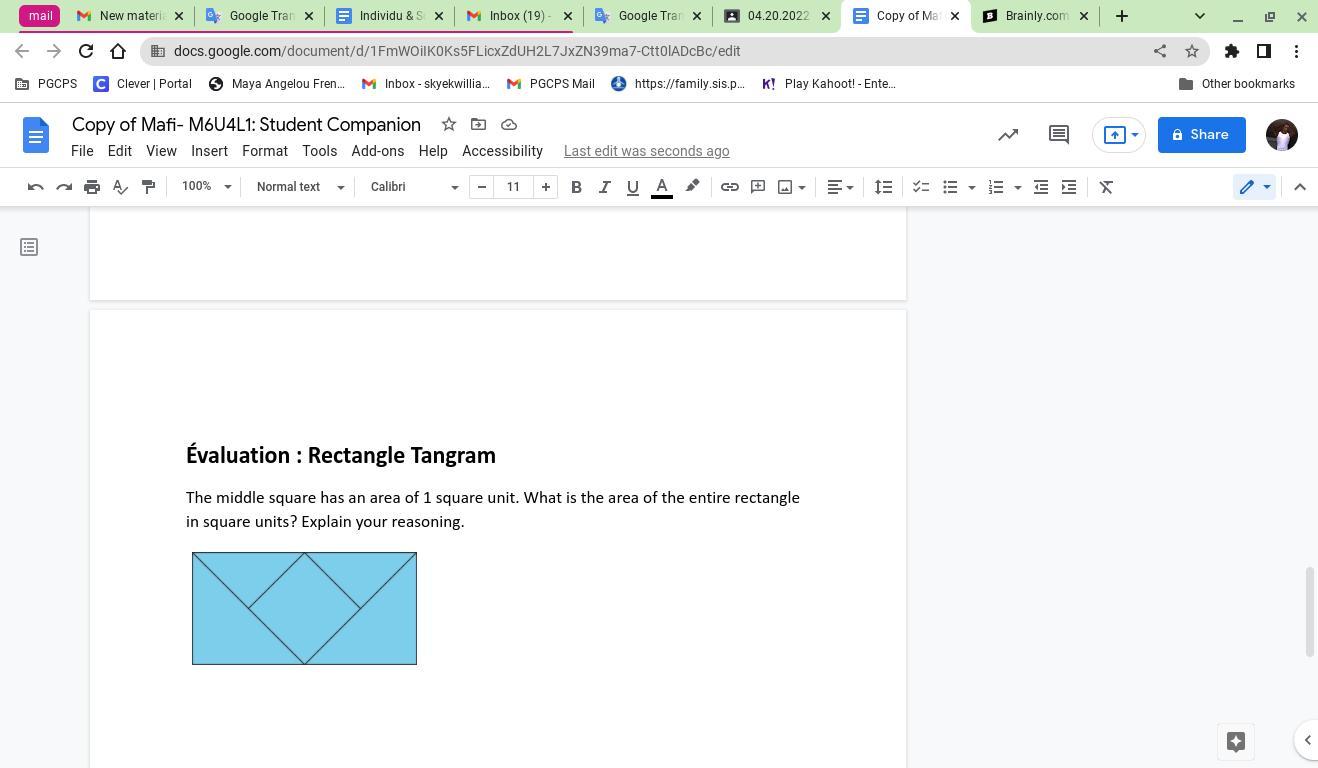Open comment history icon
This screenshot has height=768, width=1318.
point(1058,135)
